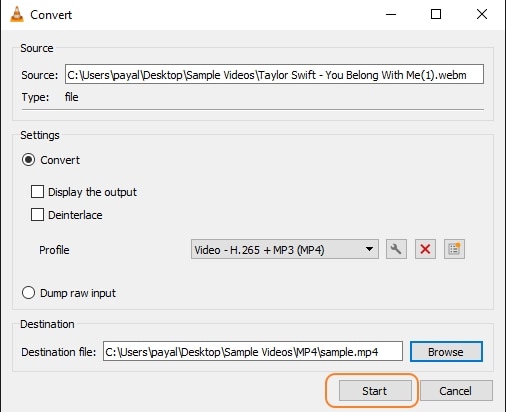Click the Display the output label

click(92, 192)
